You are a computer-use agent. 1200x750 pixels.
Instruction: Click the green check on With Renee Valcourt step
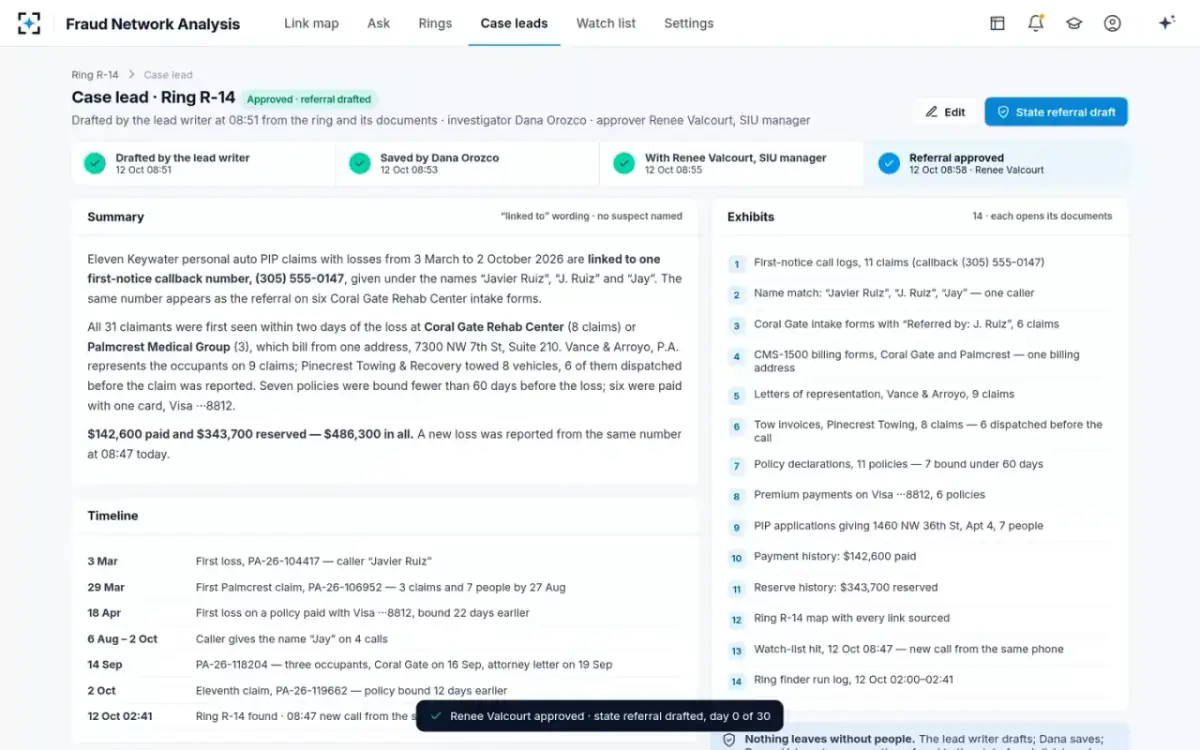624,163
